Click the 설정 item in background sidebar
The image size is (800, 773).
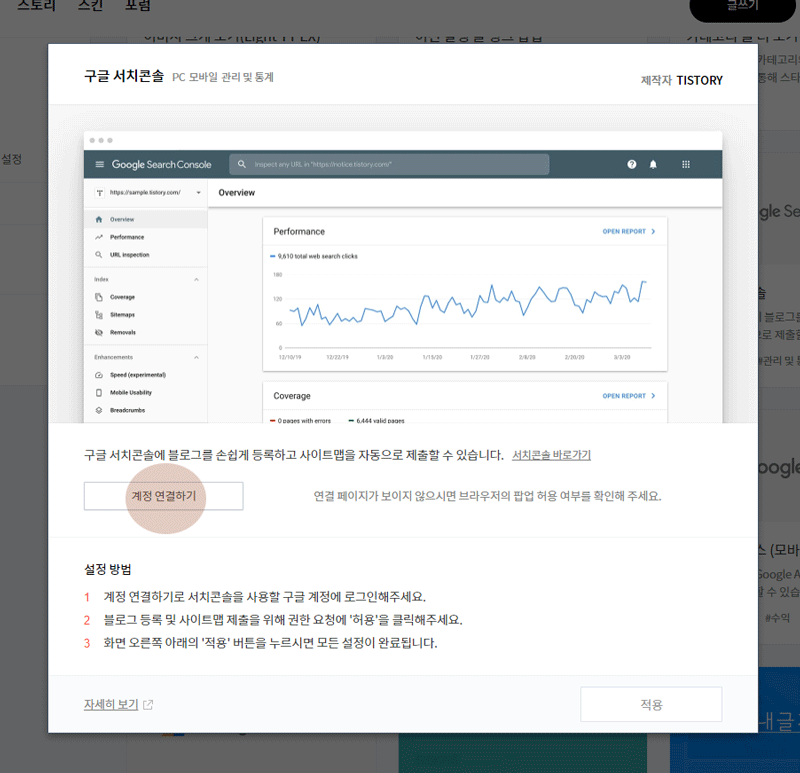click(x=11, y=159)
